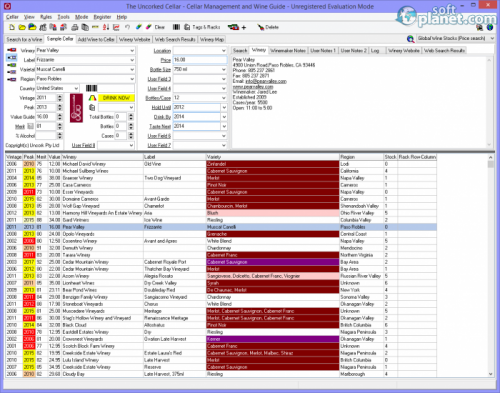Viewport: 500px width, 393px height.
Task: Click the Tags & Racks toolbar button
Action: coord(202,27)
